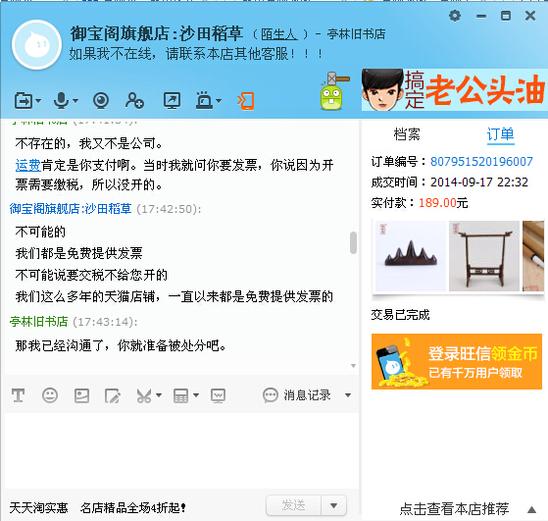548x521 pixels.
Task: Open remote desktop assistance icon
Action: tap(172, 101)
